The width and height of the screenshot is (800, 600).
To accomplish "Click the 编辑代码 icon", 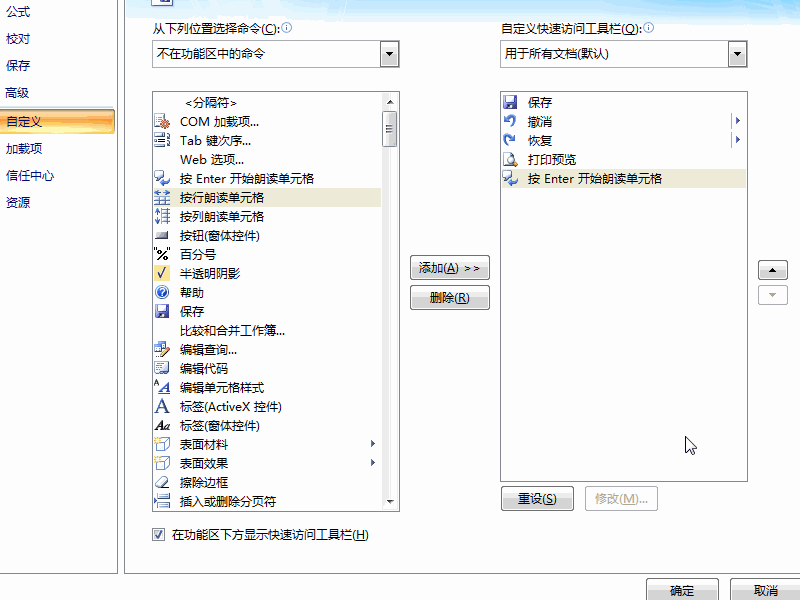I will pos(162,368).
